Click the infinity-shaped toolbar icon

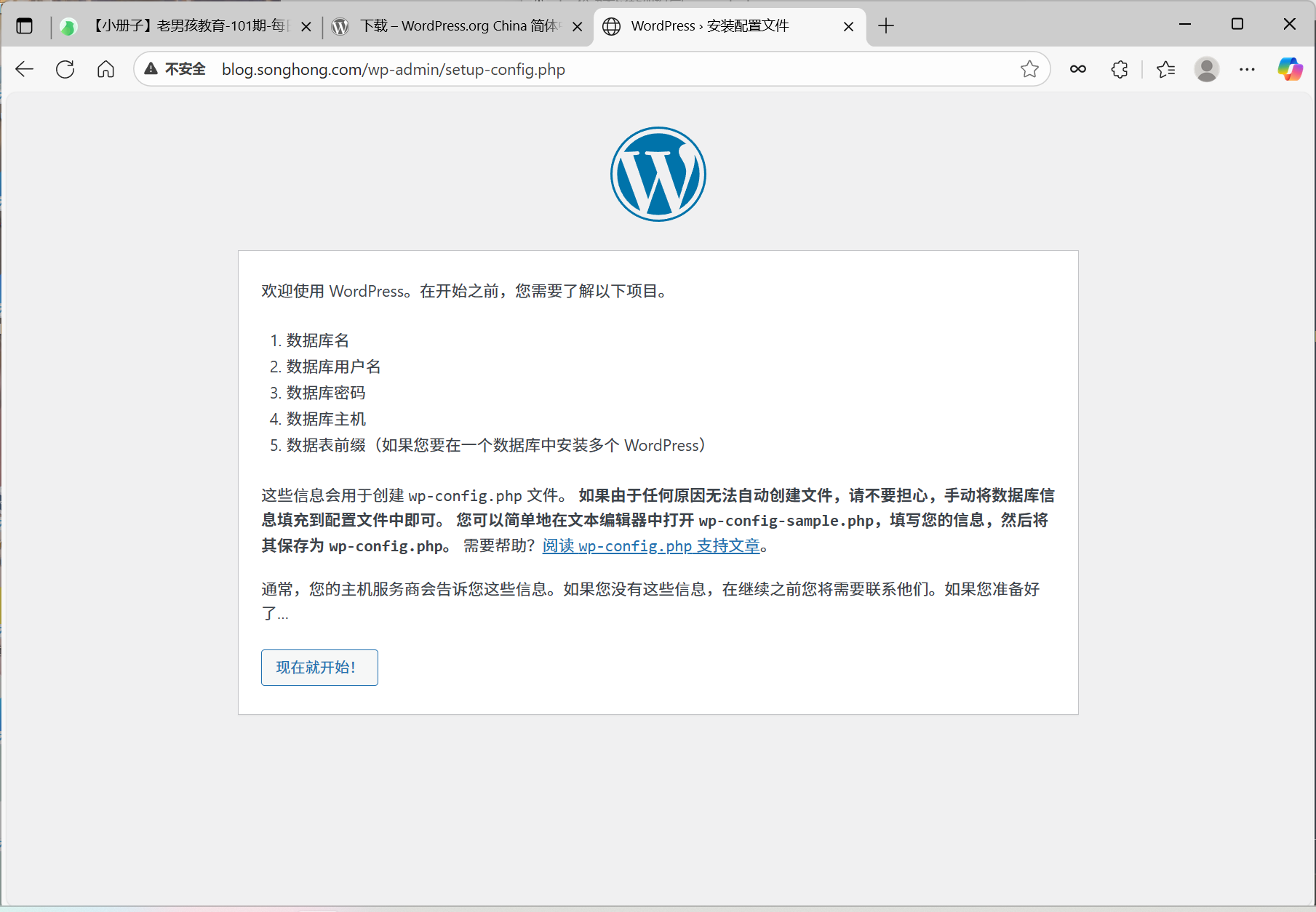(x=1078, y=69)
